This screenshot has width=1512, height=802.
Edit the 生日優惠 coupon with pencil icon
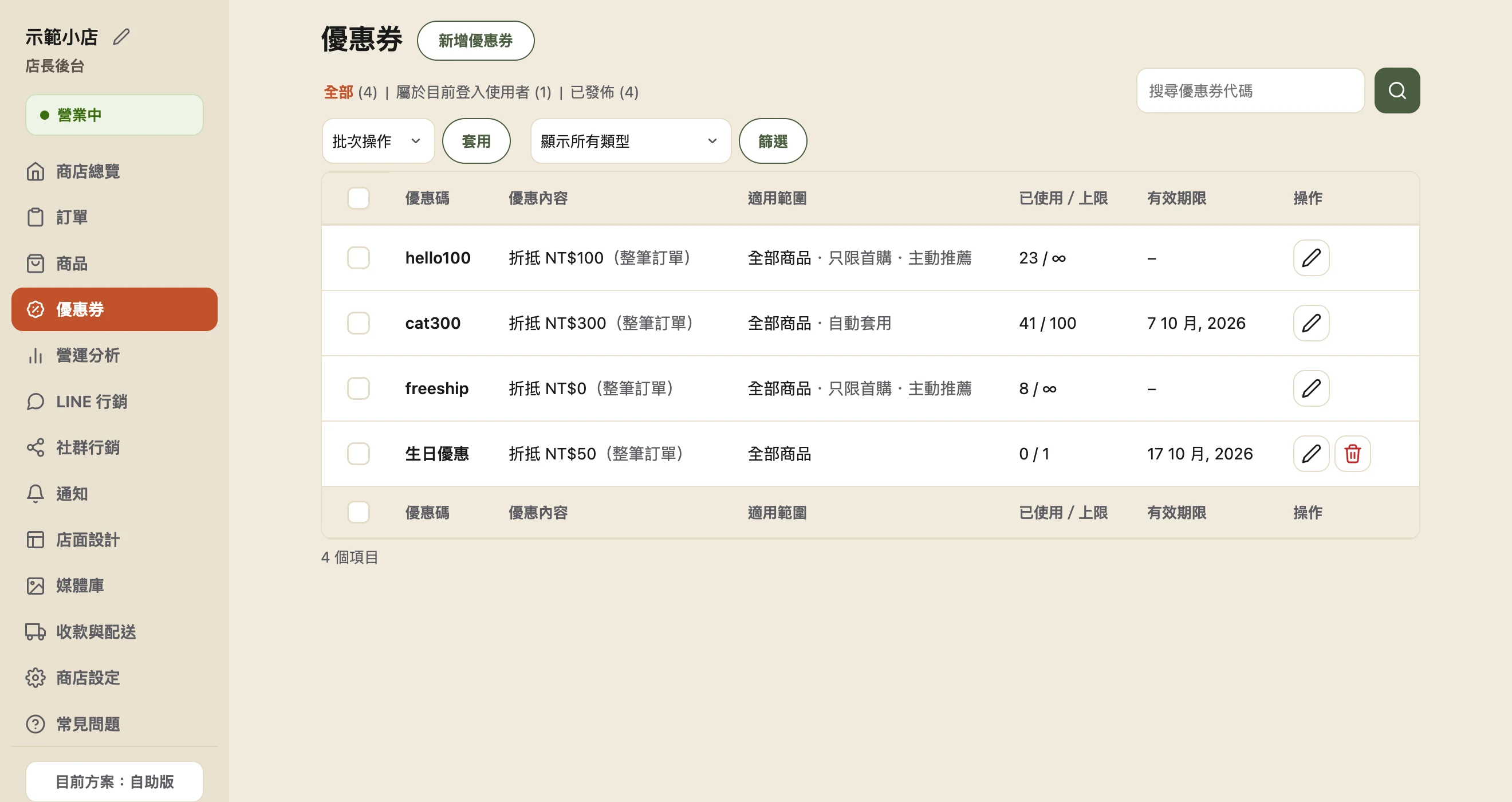click(1312, 454)
